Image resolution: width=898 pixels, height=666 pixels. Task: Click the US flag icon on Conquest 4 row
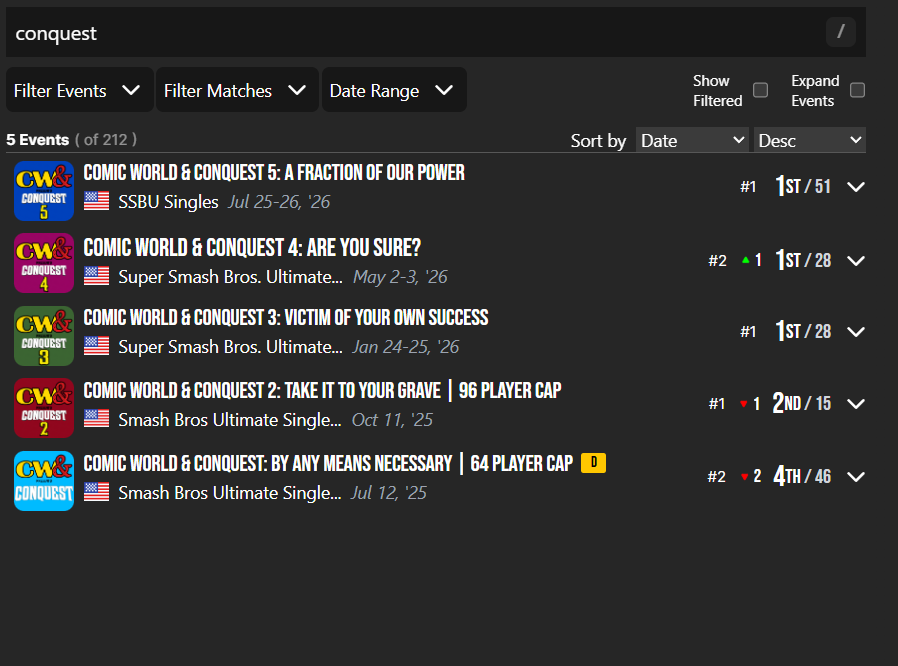click(96, 276)
